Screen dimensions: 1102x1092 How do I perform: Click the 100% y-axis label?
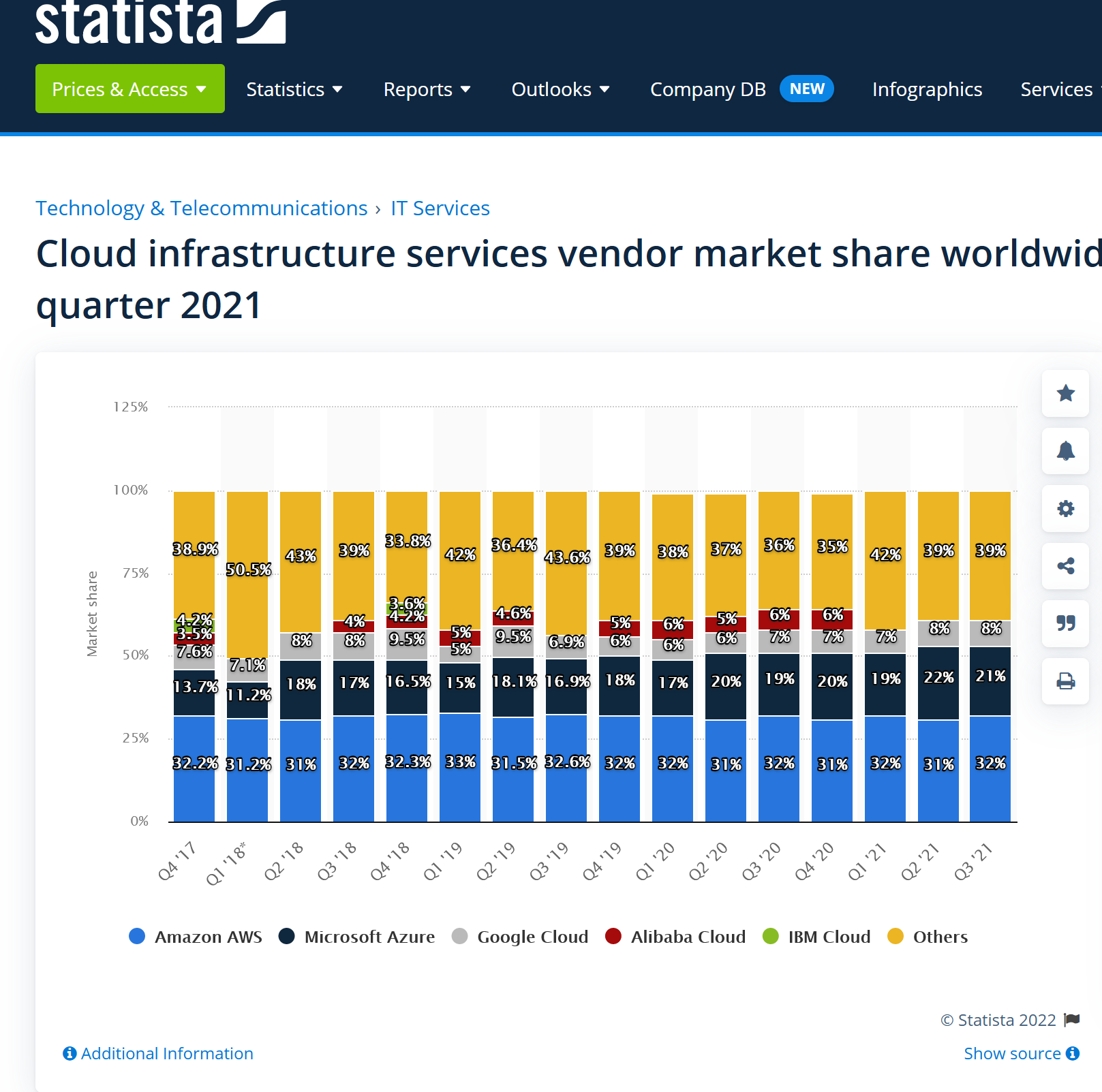tap(131, 490)
